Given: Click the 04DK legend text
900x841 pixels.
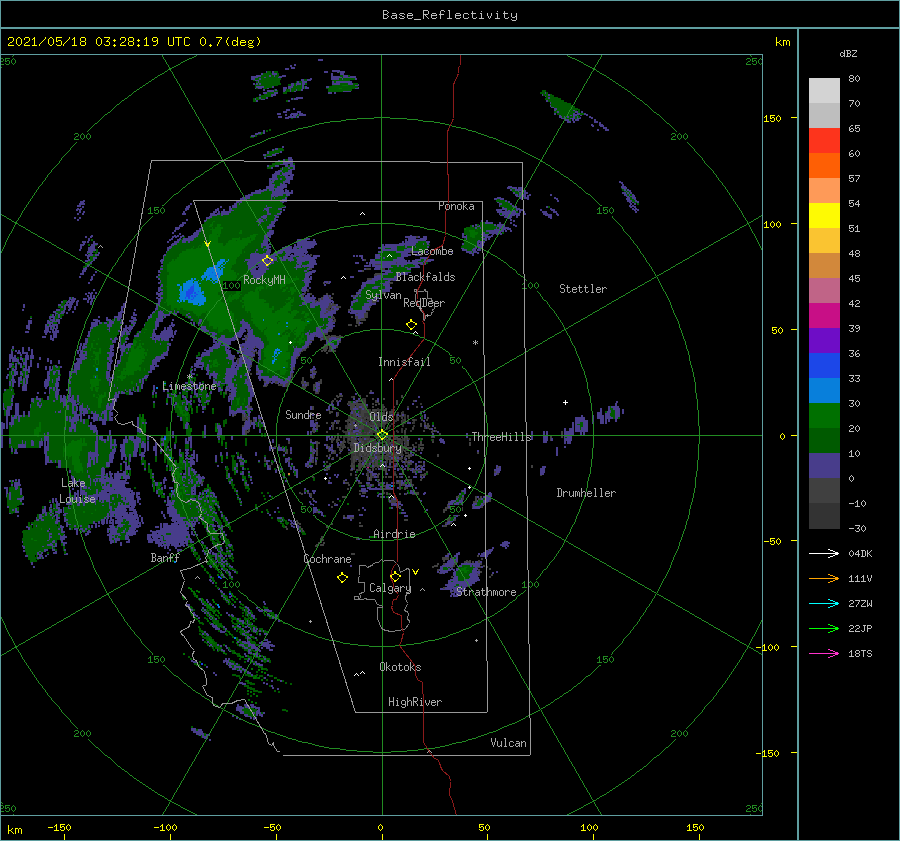Looking at the screenshot, I should point(860,553).
